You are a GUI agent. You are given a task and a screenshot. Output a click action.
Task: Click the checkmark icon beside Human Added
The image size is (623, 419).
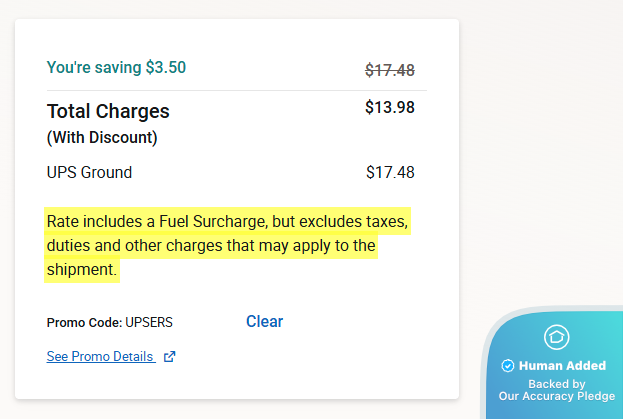(508, 366)
